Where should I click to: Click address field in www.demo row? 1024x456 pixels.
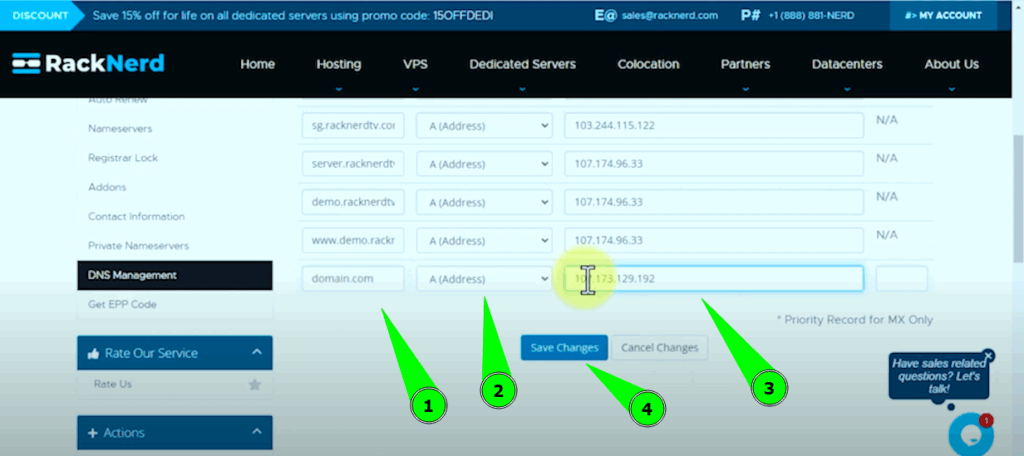714,240
